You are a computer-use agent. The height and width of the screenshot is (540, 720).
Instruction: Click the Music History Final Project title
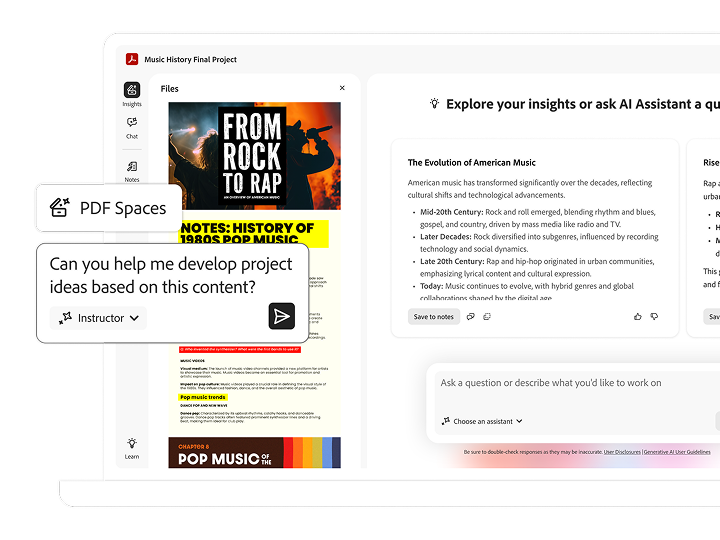(x=191, y=59)
